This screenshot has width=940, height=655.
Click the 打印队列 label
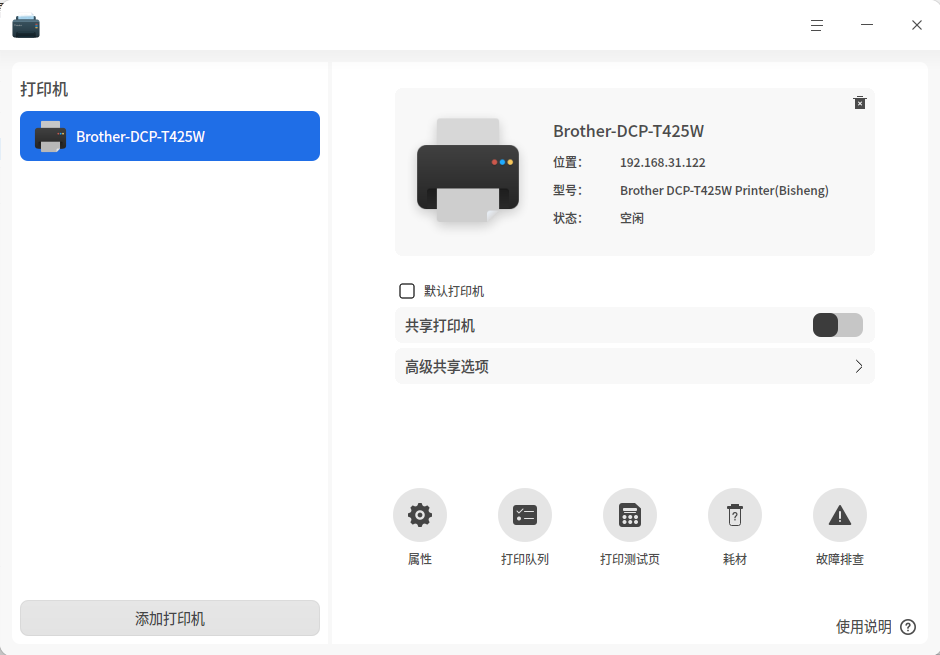[525, 559]
